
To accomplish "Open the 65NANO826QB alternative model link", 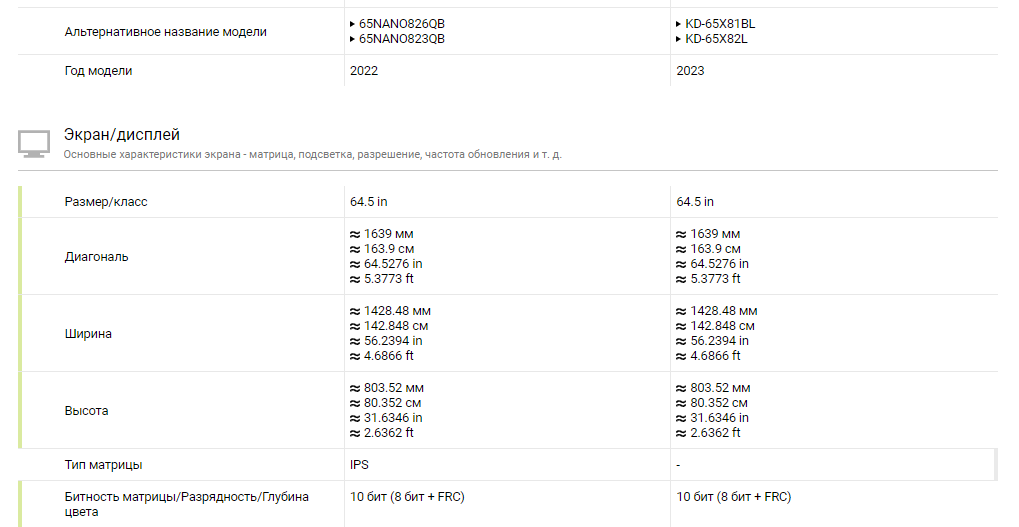I will [401, 24].
